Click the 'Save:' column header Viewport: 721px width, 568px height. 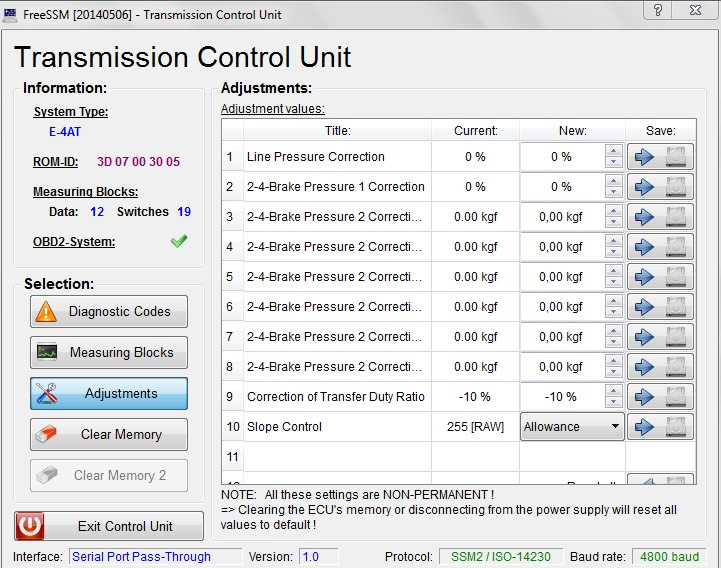click(661, 131)
